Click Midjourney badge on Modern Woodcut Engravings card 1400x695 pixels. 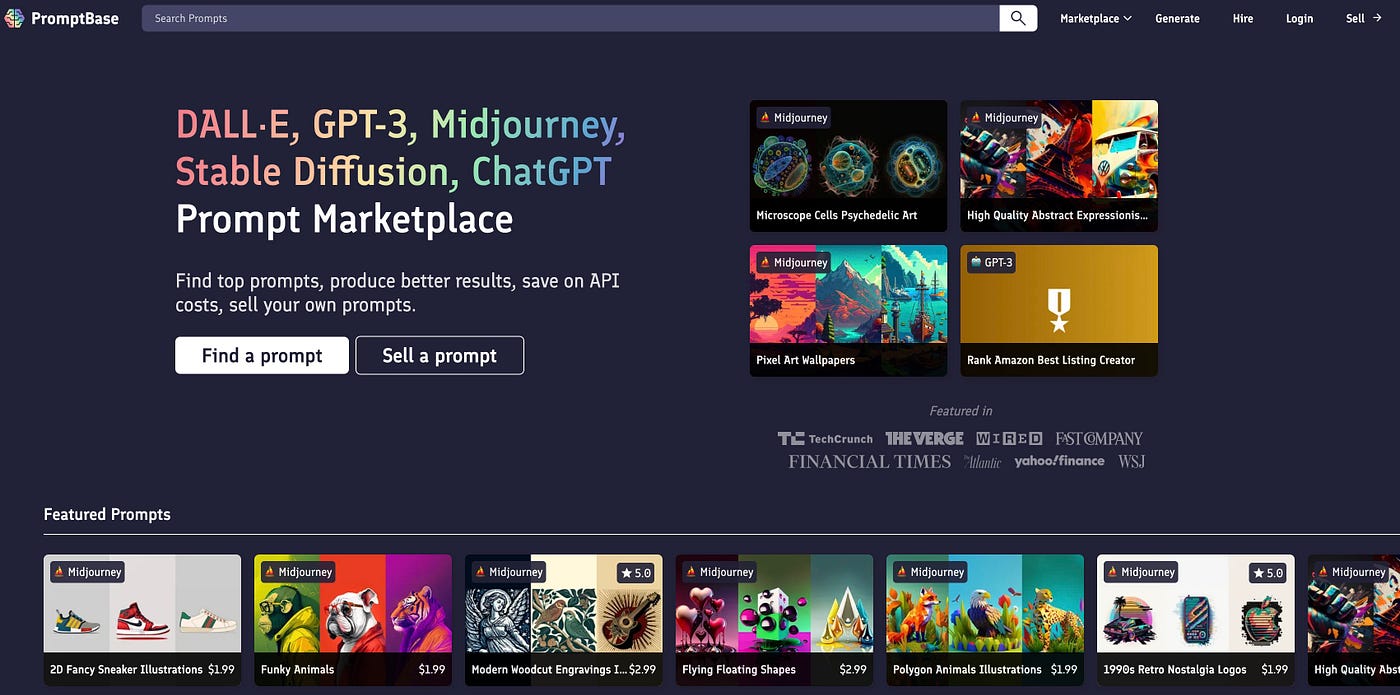pyautogui.click(x=510, y=573)
